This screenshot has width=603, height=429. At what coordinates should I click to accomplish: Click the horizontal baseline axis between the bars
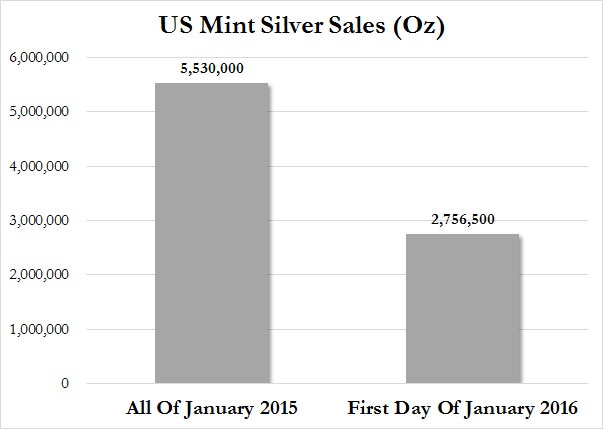[337, 383]
